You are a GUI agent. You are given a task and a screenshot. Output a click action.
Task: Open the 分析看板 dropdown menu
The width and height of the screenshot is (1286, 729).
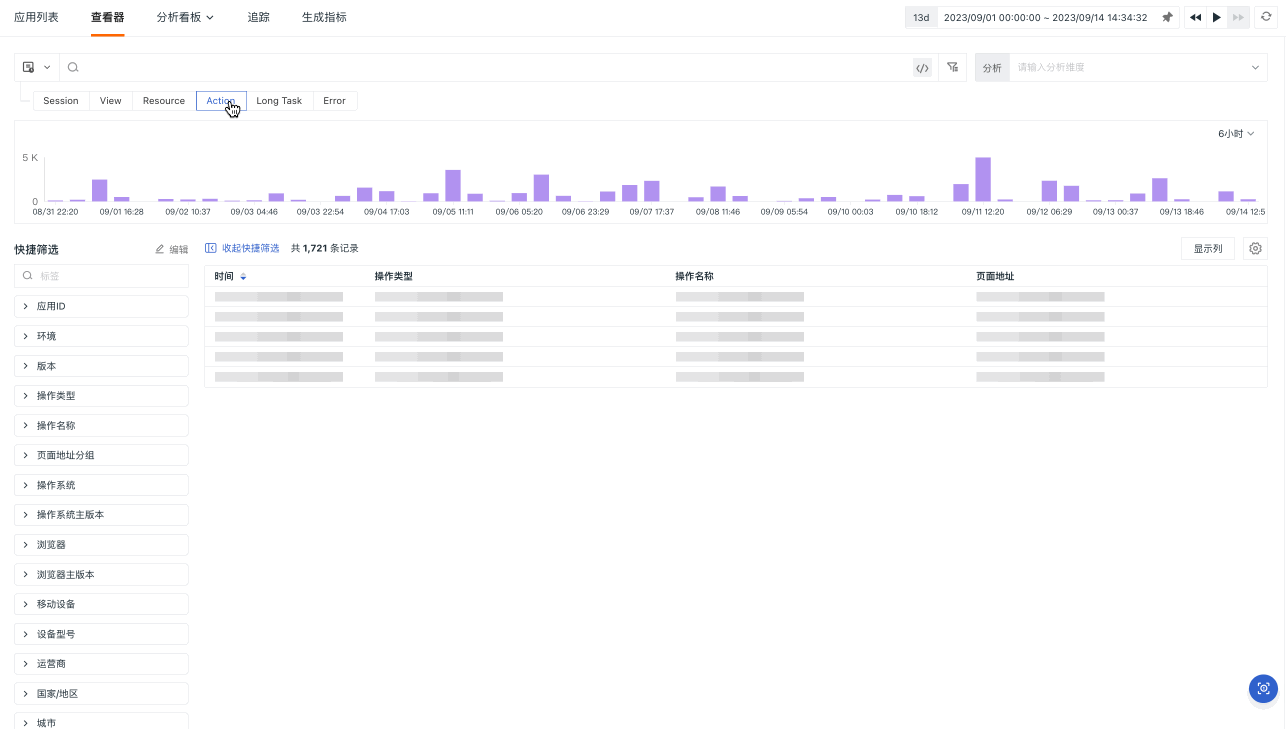[185, 17]
